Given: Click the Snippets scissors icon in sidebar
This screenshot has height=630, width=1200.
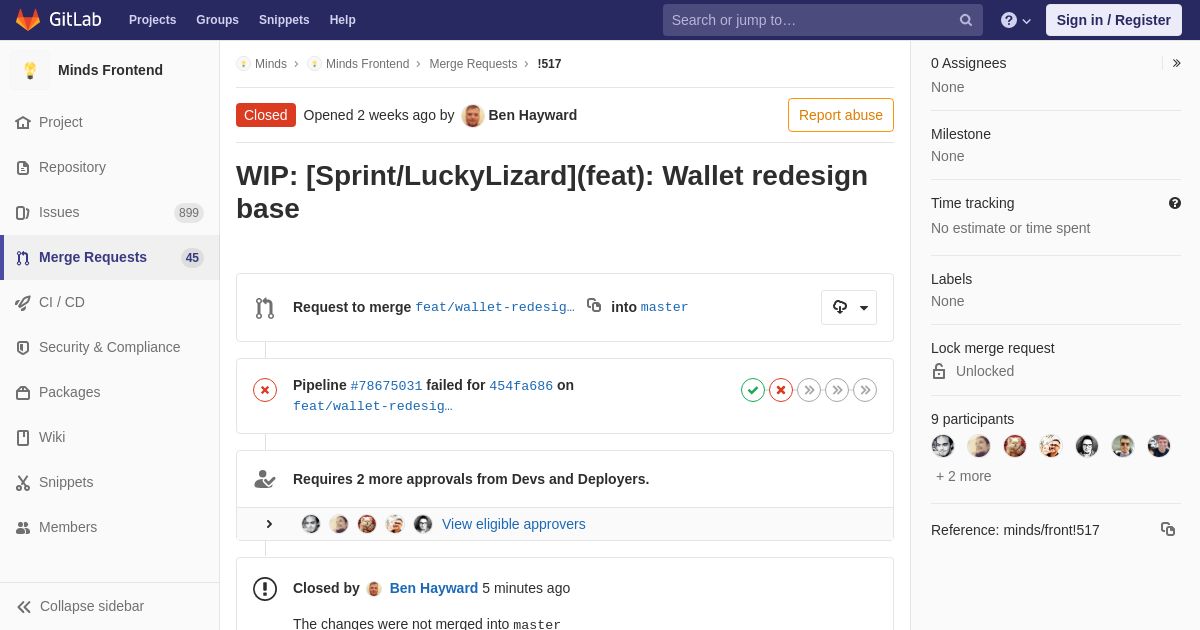Looking at the screenshot, I should click(23, 483).
